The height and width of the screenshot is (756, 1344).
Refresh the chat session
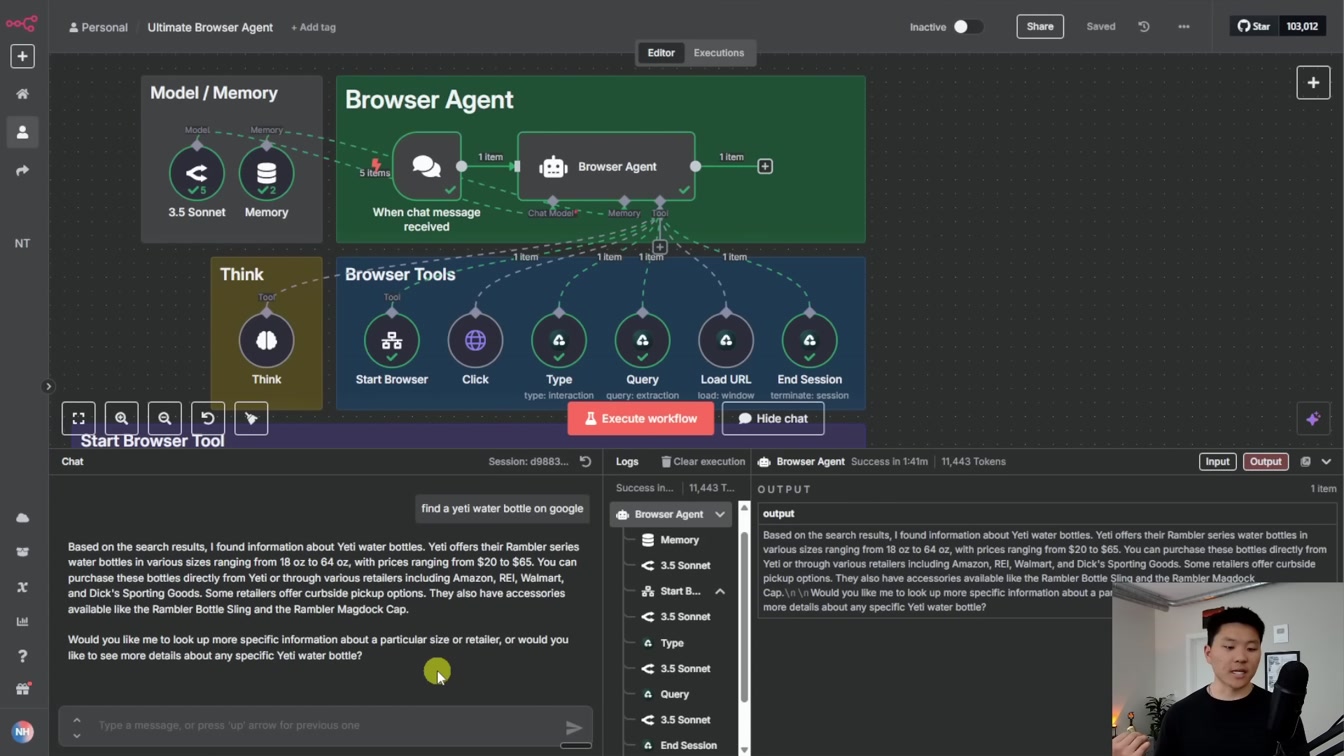pos(586,462)
